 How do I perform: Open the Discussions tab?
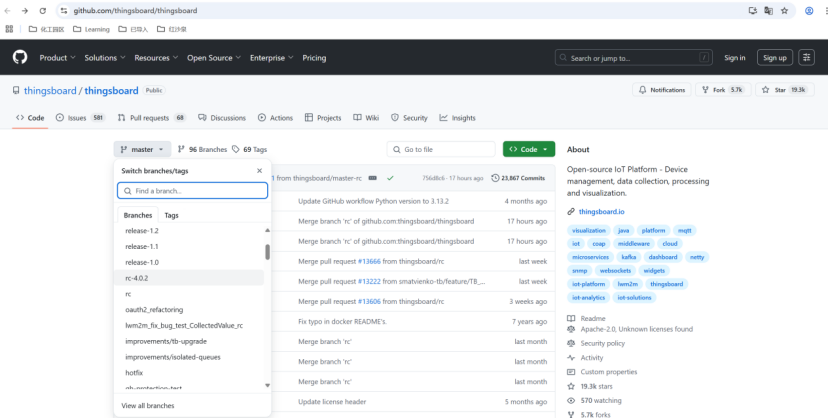tap(222, 118)
